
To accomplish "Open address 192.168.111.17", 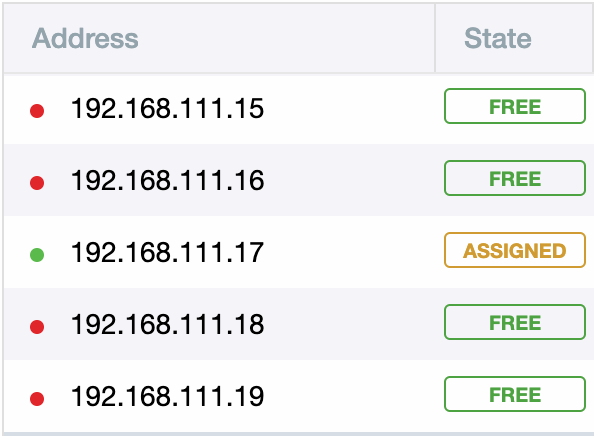I will 167,252.
